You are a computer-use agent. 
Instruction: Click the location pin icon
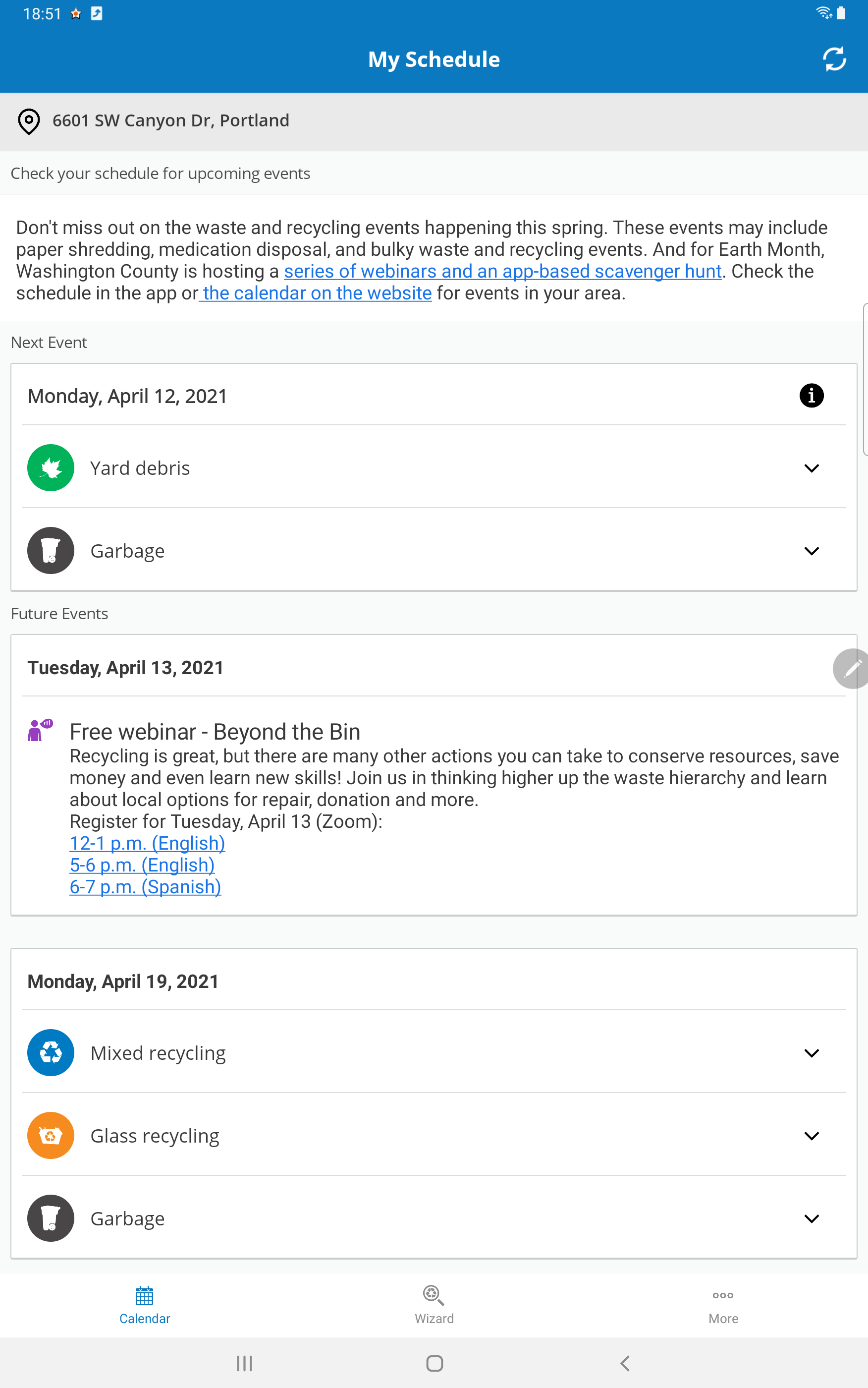pyautogui.click(x=29, y=121)
